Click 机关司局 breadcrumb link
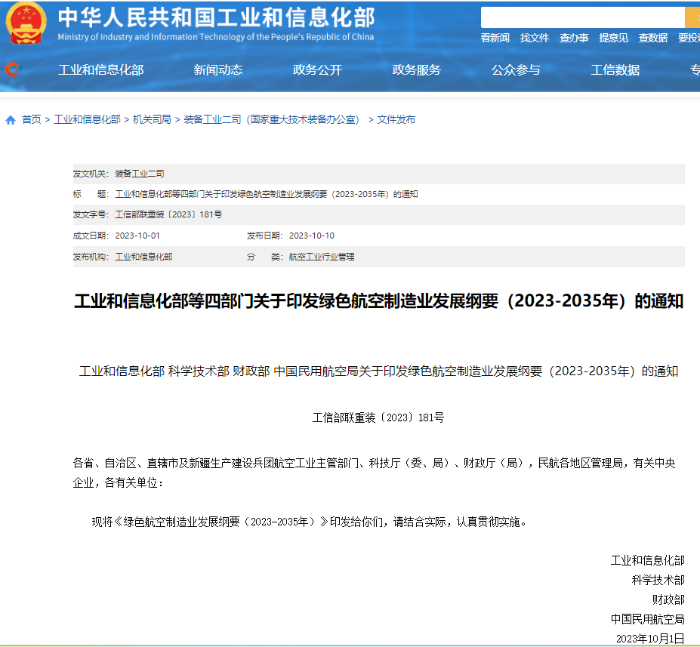The width and height of the screenshot is (700, 647). click(x=152, y=120)
